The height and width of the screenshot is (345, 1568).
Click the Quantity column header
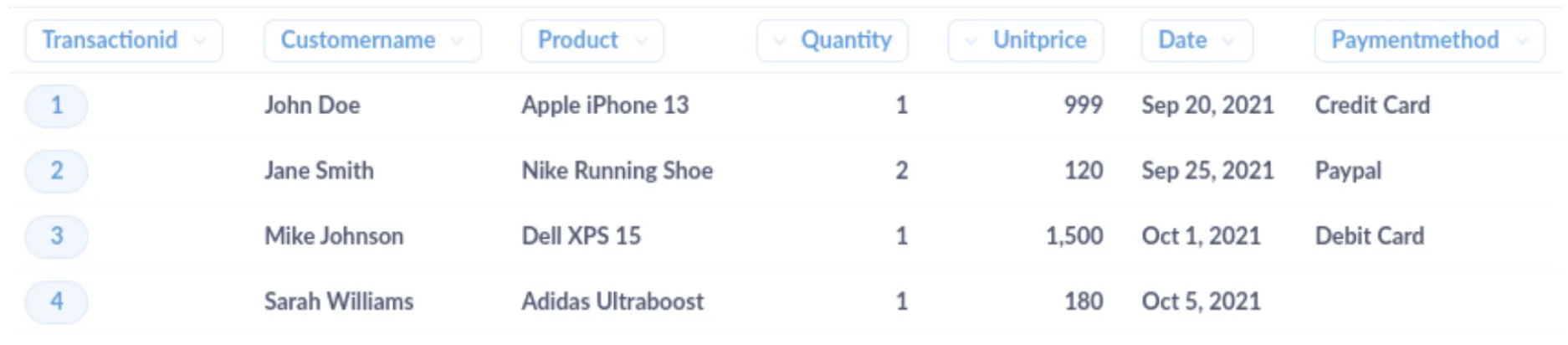click(833, 40)
